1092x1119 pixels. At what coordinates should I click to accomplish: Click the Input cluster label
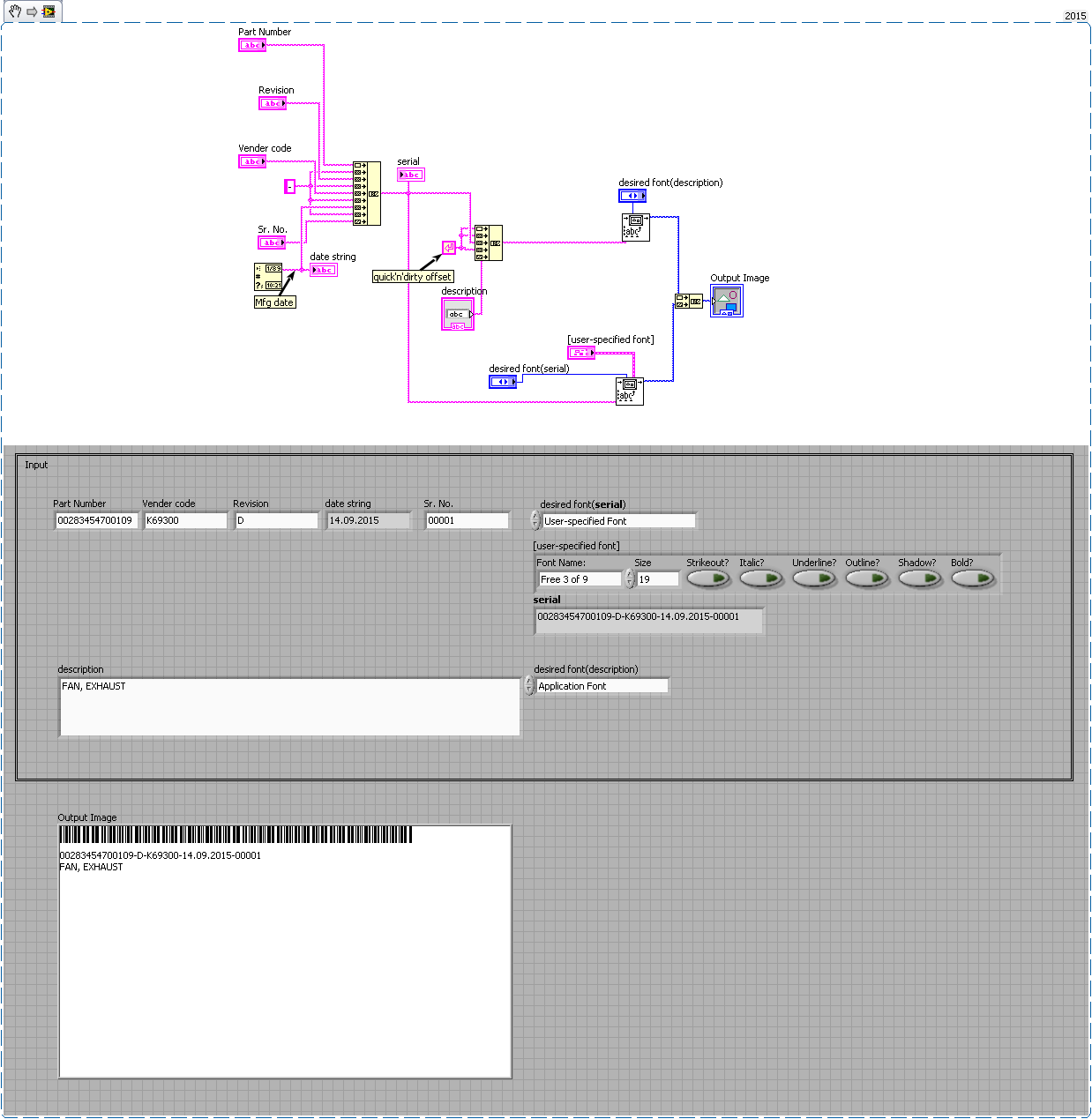[36, 465]
